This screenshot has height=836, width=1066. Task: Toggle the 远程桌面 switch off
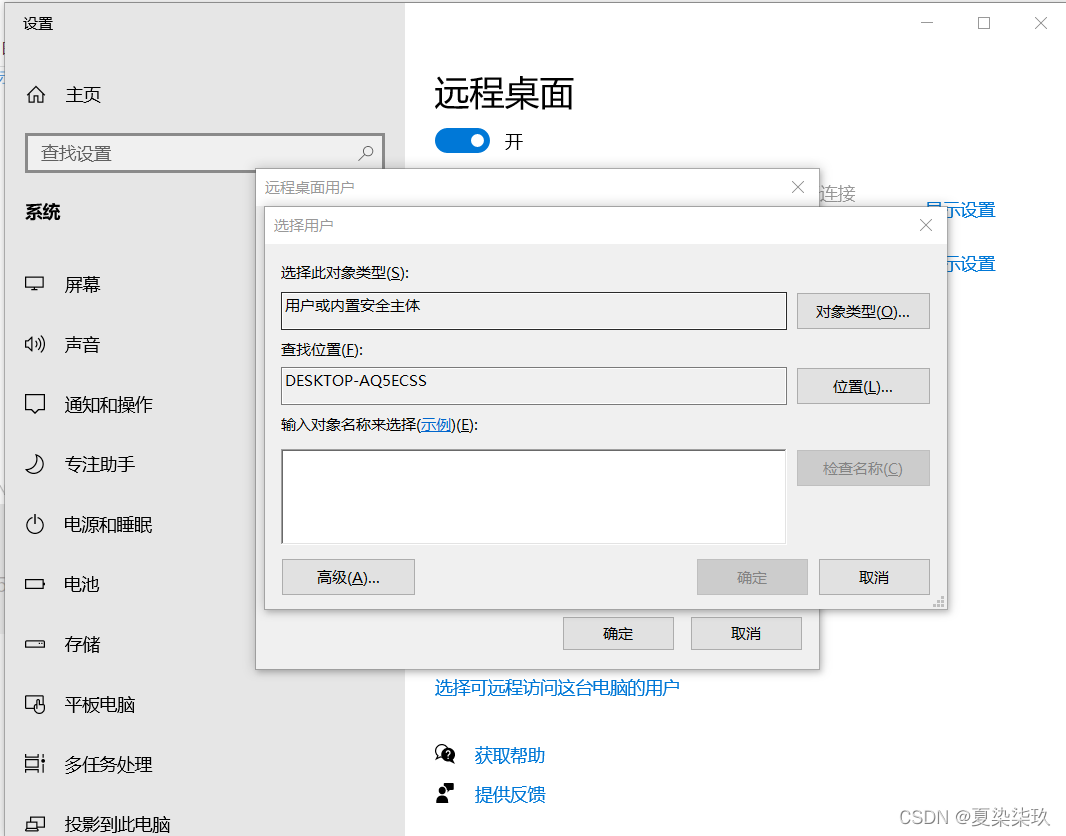(462, 141)
